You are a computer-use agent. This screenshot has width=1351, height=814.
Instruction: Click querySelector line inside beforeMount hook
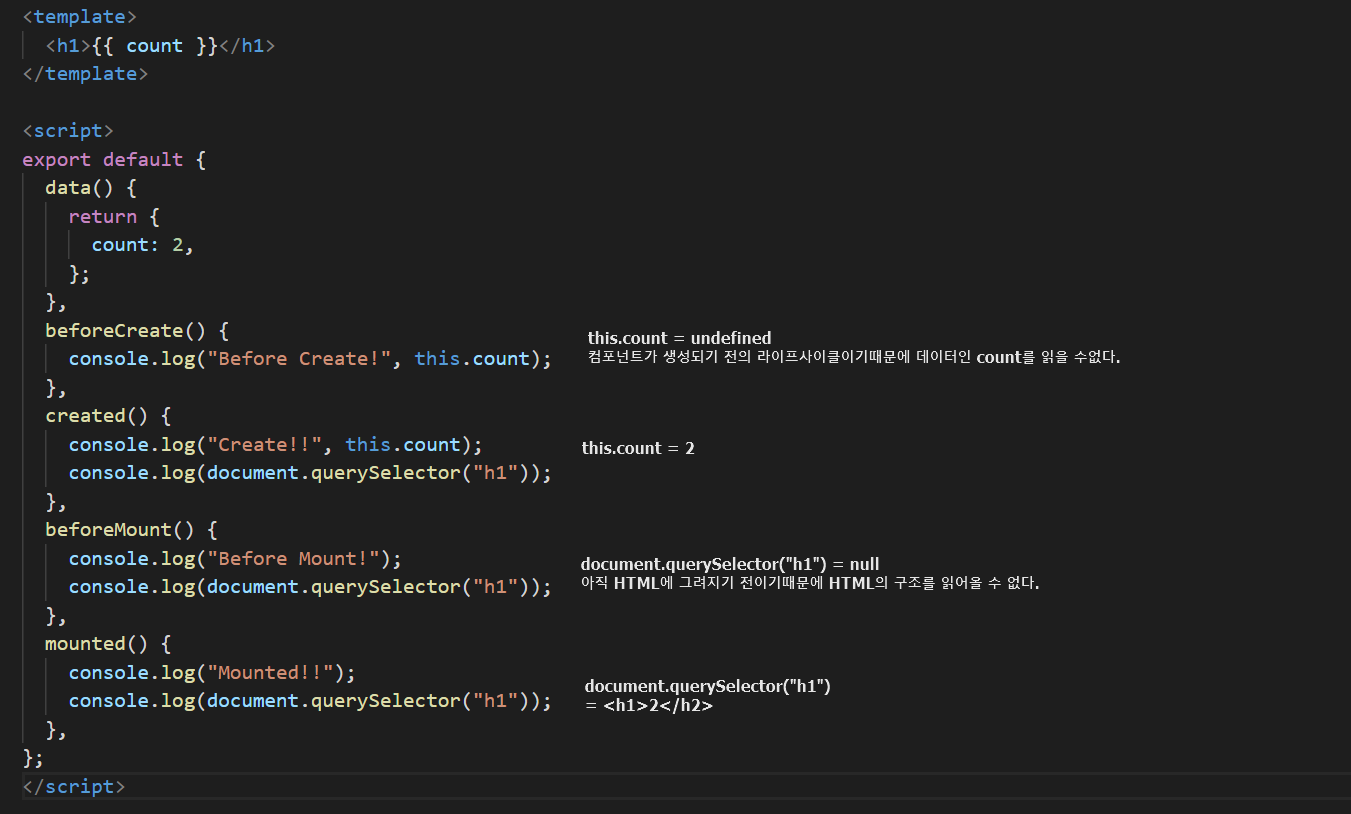coord(310,586)
